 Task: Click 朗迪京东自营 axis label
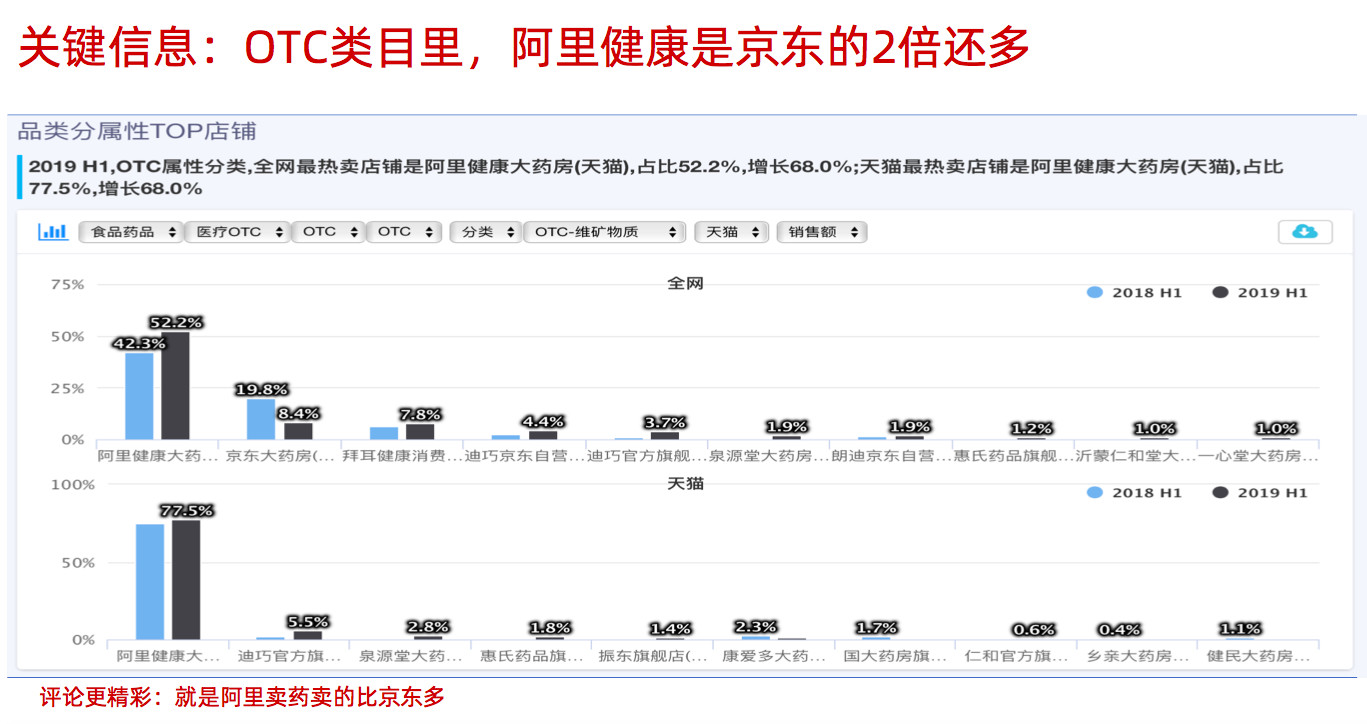(891, 456)
